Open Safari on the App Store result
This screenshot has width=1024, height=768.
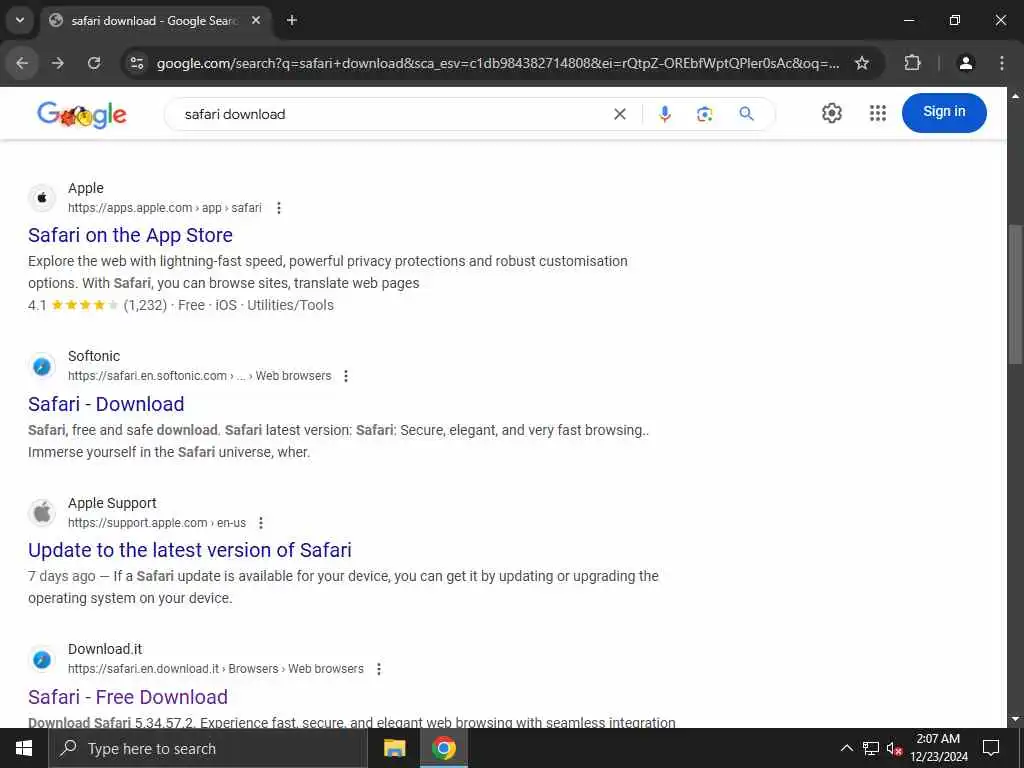[130, 235]
